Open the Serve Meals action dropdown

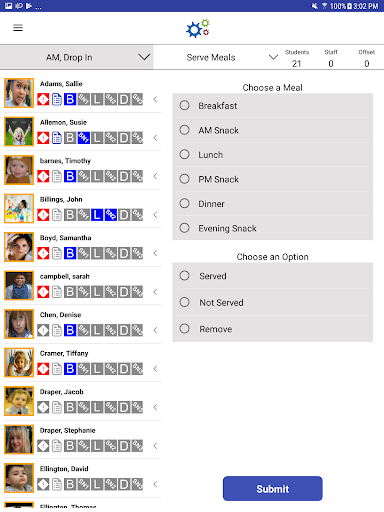(x=232, y=57)
